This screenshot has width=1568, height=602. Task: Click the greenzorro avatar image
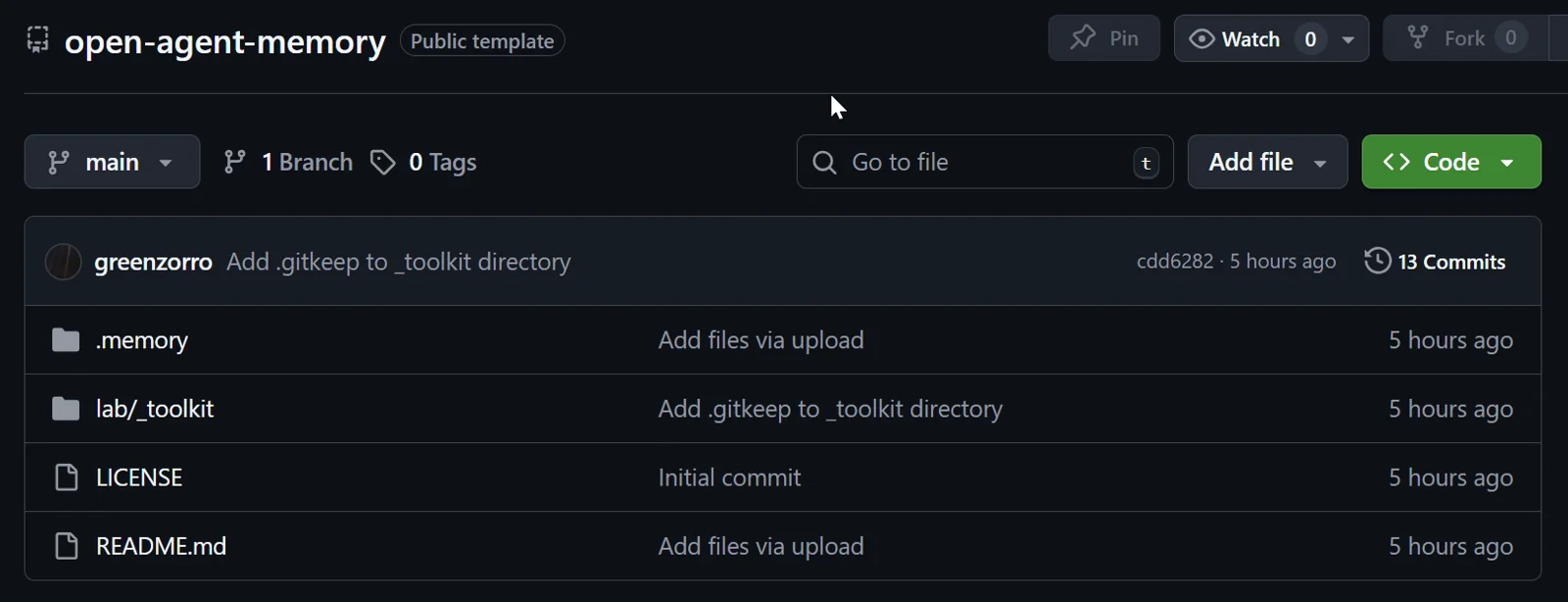pos(64,262)
